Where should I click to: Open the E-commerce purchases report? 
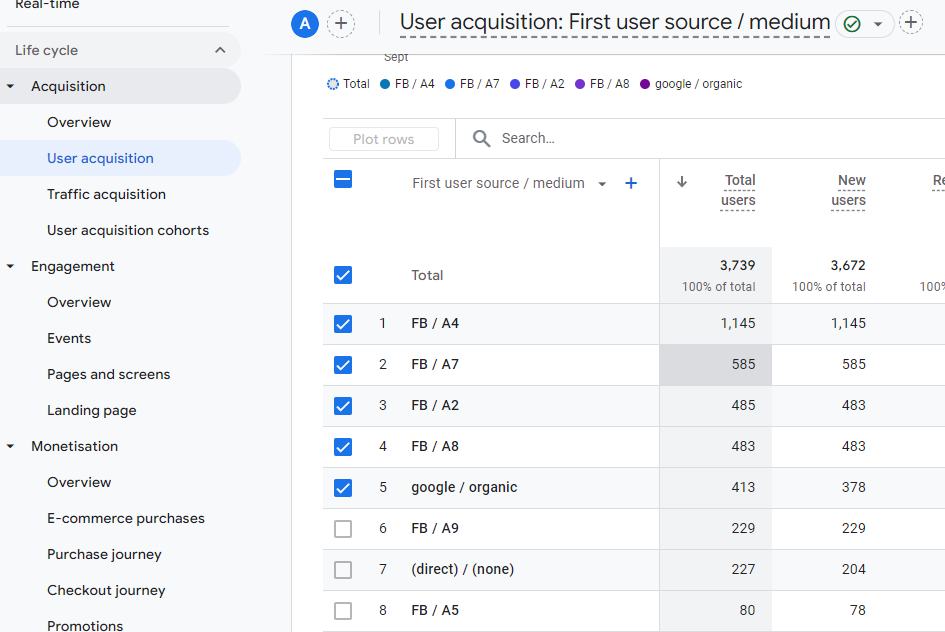125,518
